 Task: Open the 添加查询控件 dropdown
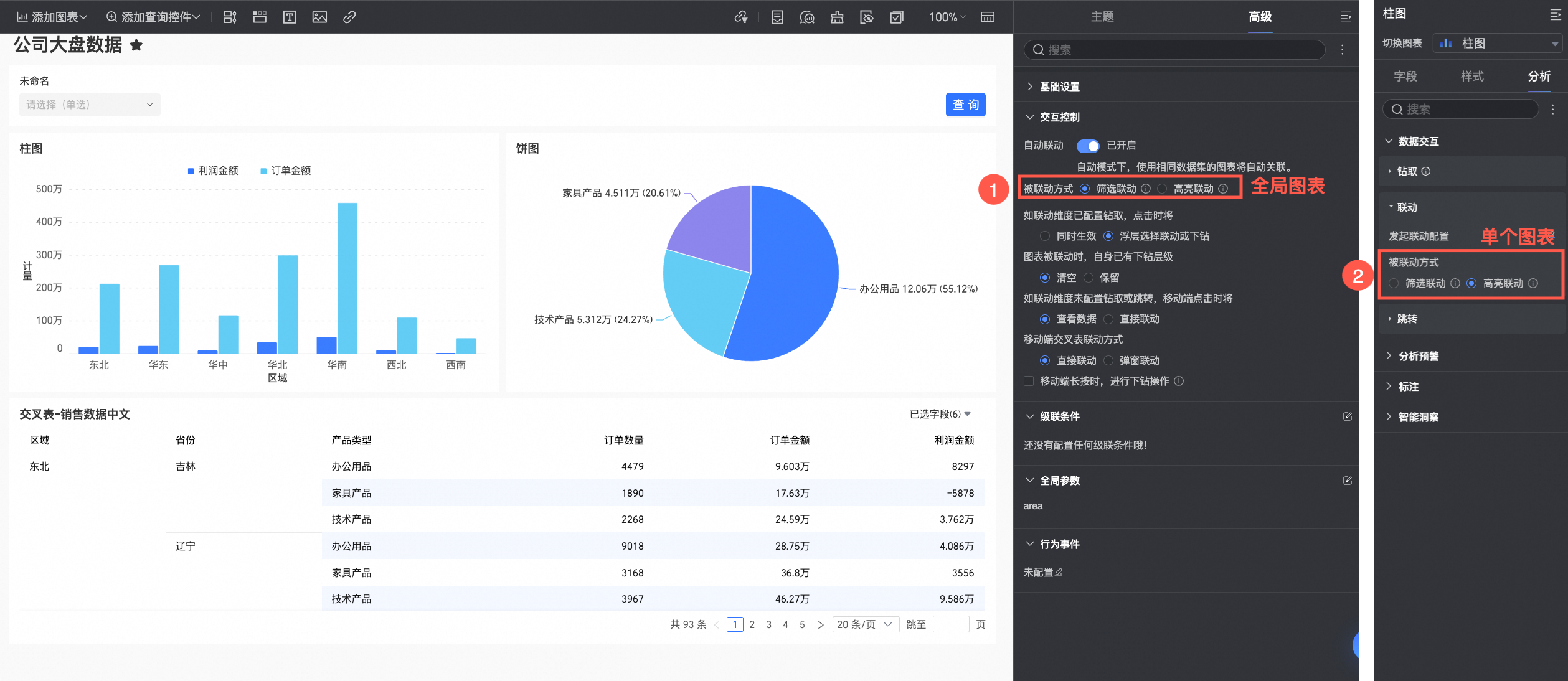coord(153,17)
